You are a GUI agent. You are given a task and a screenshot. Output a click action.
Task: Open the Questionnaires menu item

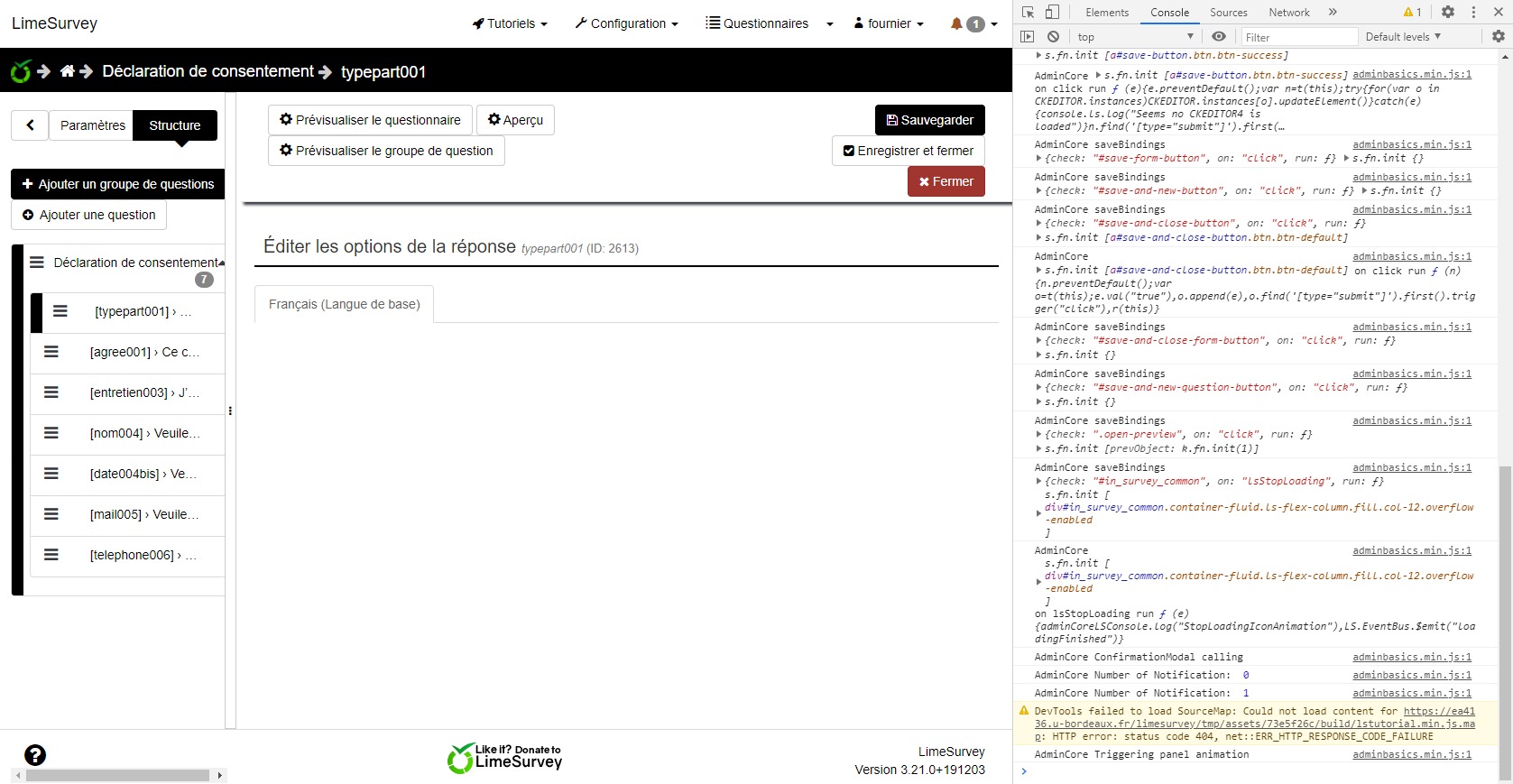tap(757, 23)
